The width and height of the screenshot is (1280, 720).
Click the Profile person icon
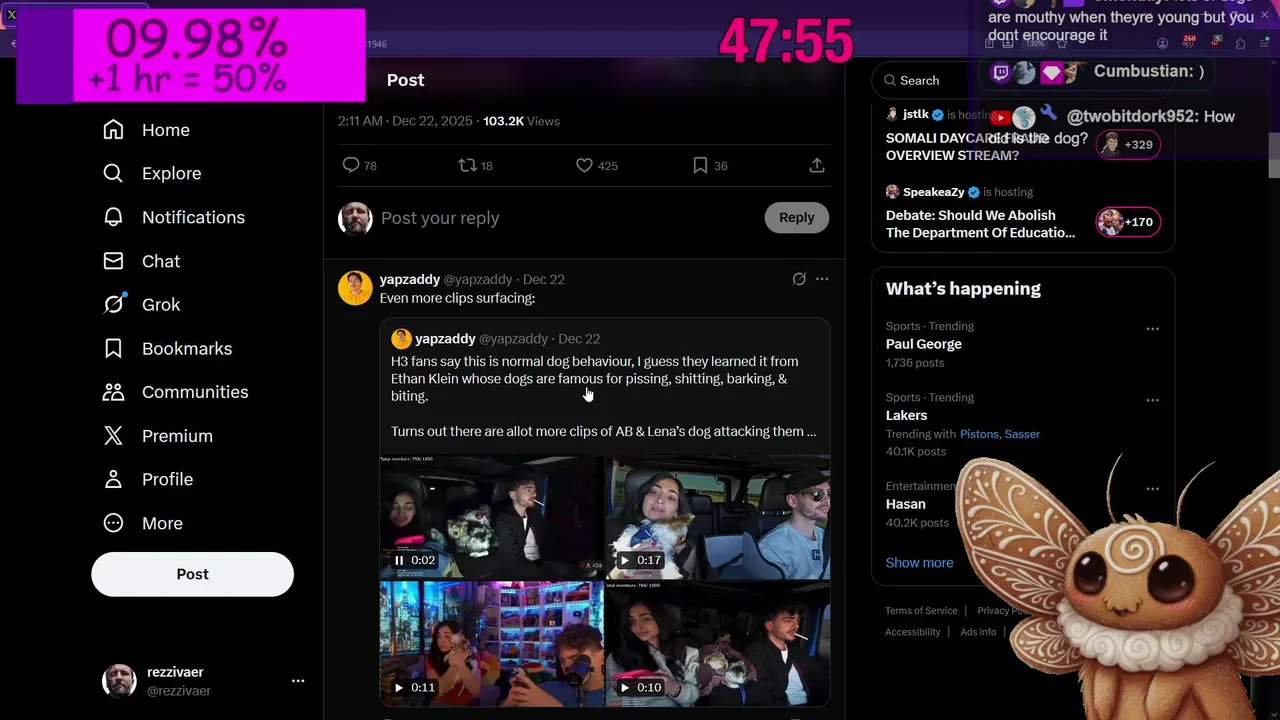(x=113, y=479)
